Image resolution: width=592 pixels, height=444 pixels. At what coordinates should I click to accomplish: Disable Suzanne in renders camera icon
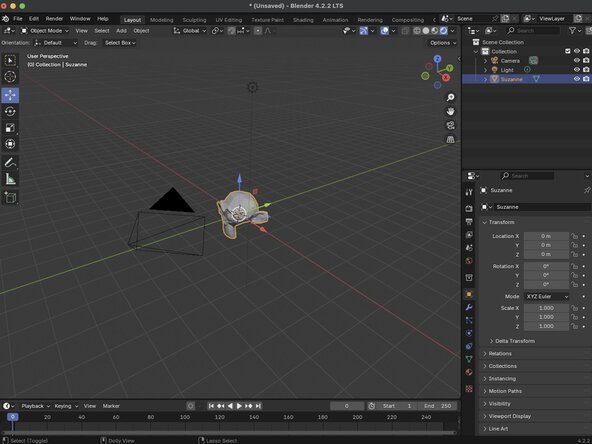(586, 79)
